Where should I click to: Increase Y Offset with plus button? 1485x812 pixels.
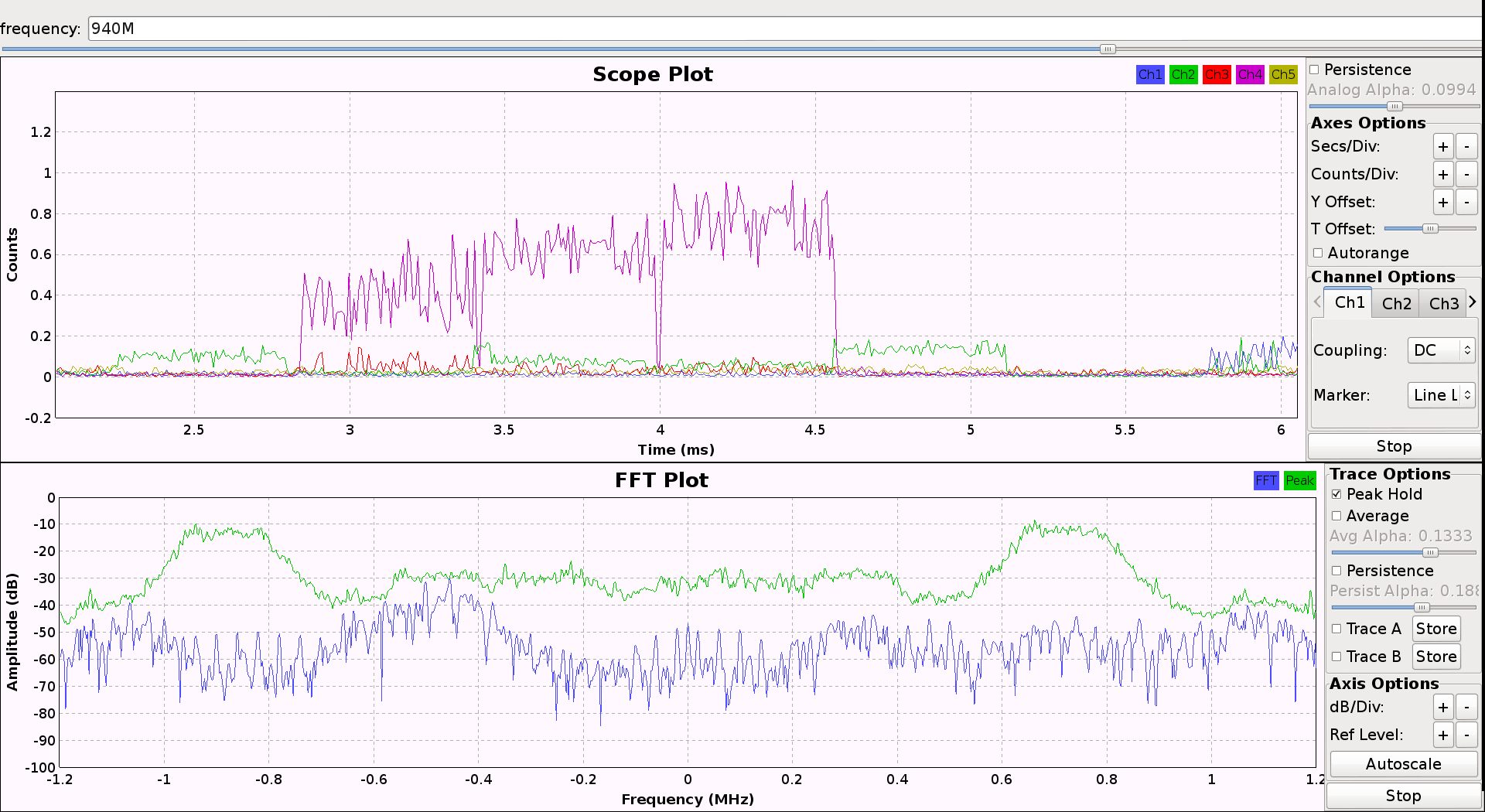click(1443, 202)
